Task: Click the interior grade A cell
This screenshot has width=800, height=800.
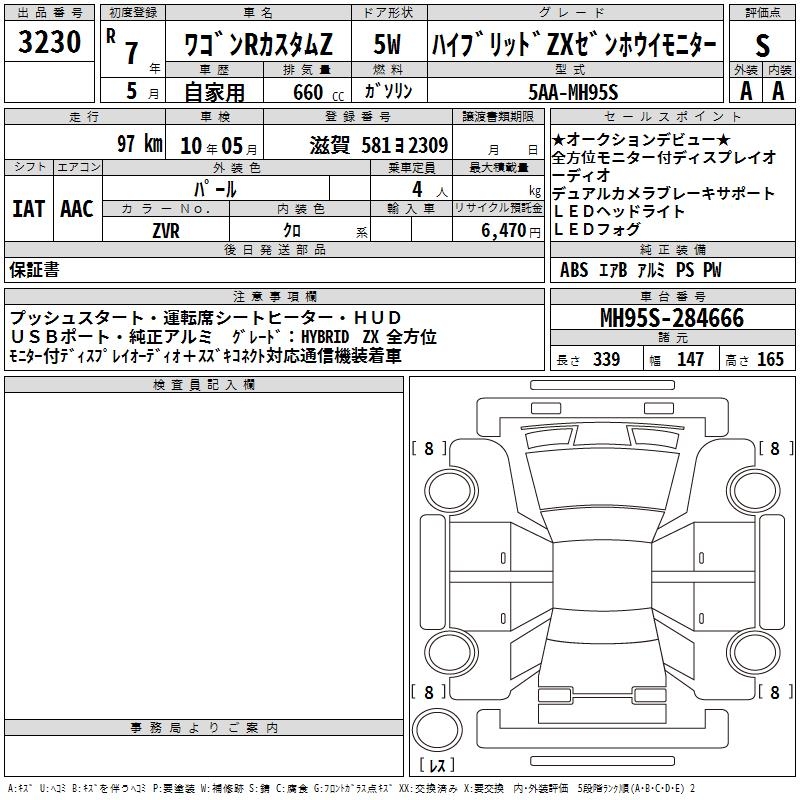Action: click(x=778, y=90)
